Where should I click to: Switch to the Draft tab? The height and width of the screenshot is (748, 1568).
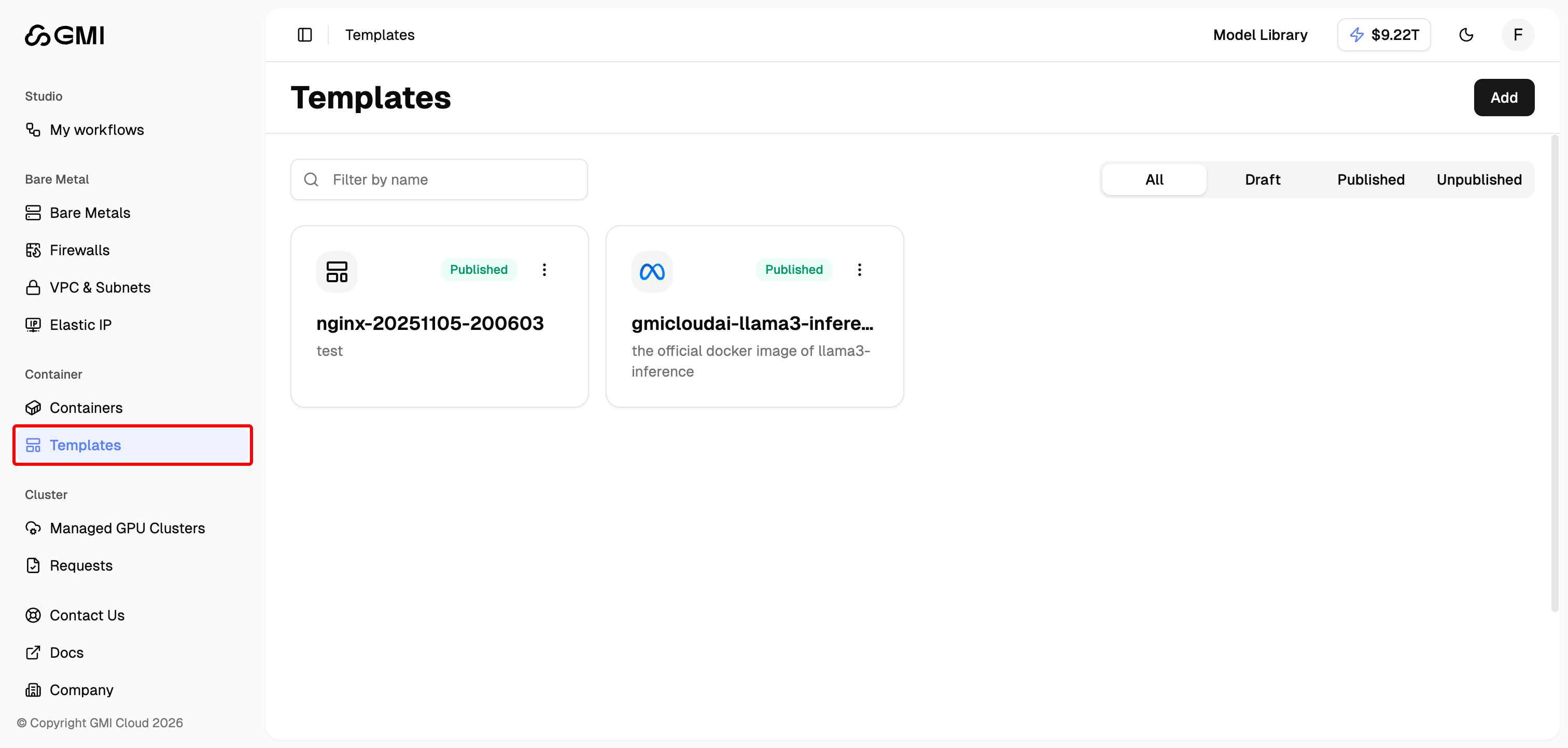(1263, 179)
